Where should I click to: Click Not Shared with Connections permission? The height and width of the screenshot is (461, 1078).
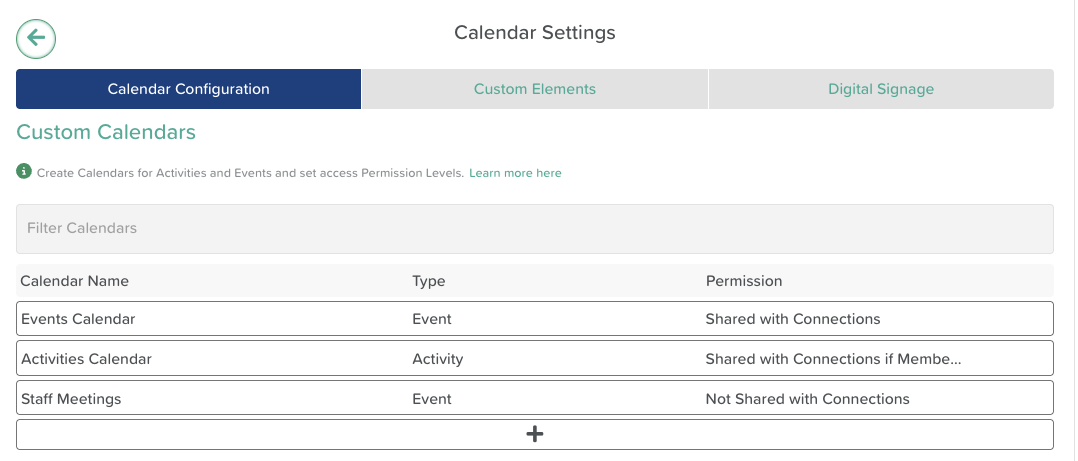click(x=807, y=399)
